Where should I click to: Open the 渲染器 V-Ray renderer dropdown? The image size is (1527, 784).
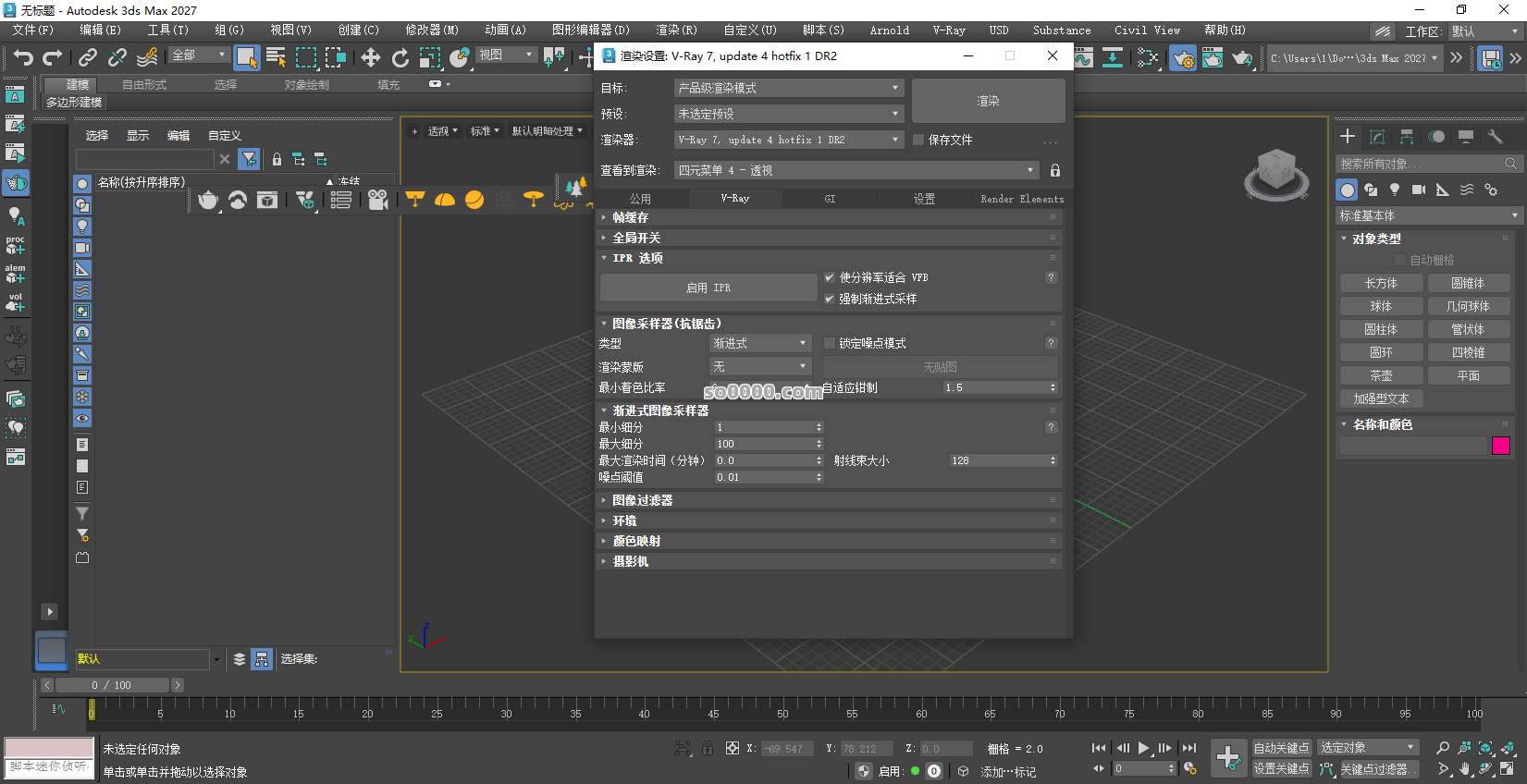coord(789,140)
